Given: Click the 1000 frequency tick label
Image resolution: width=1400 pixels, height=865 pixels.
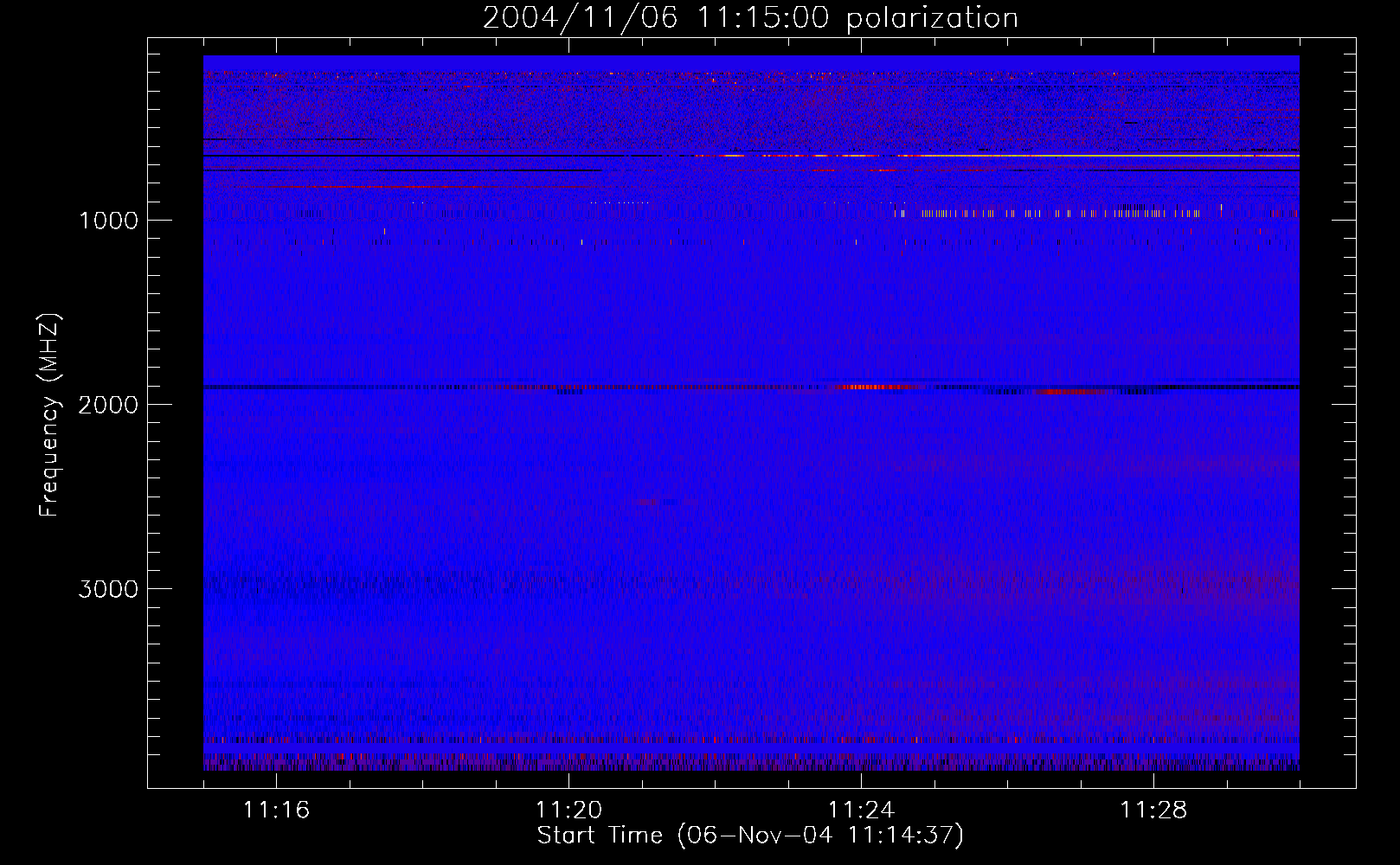Looking at the screenshot, I should [x=108, y=221].
